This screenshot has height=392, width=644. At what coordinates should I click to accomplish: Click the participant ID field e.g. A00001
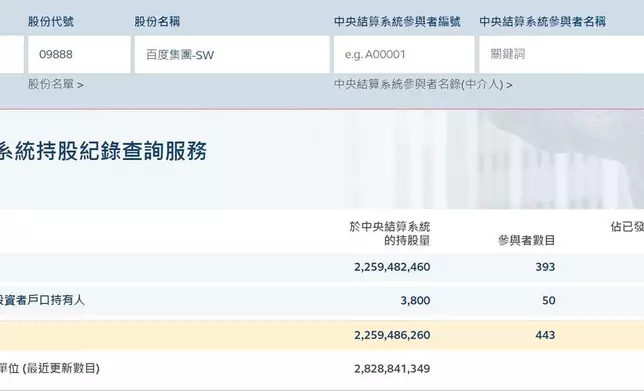tap(404, 54)
